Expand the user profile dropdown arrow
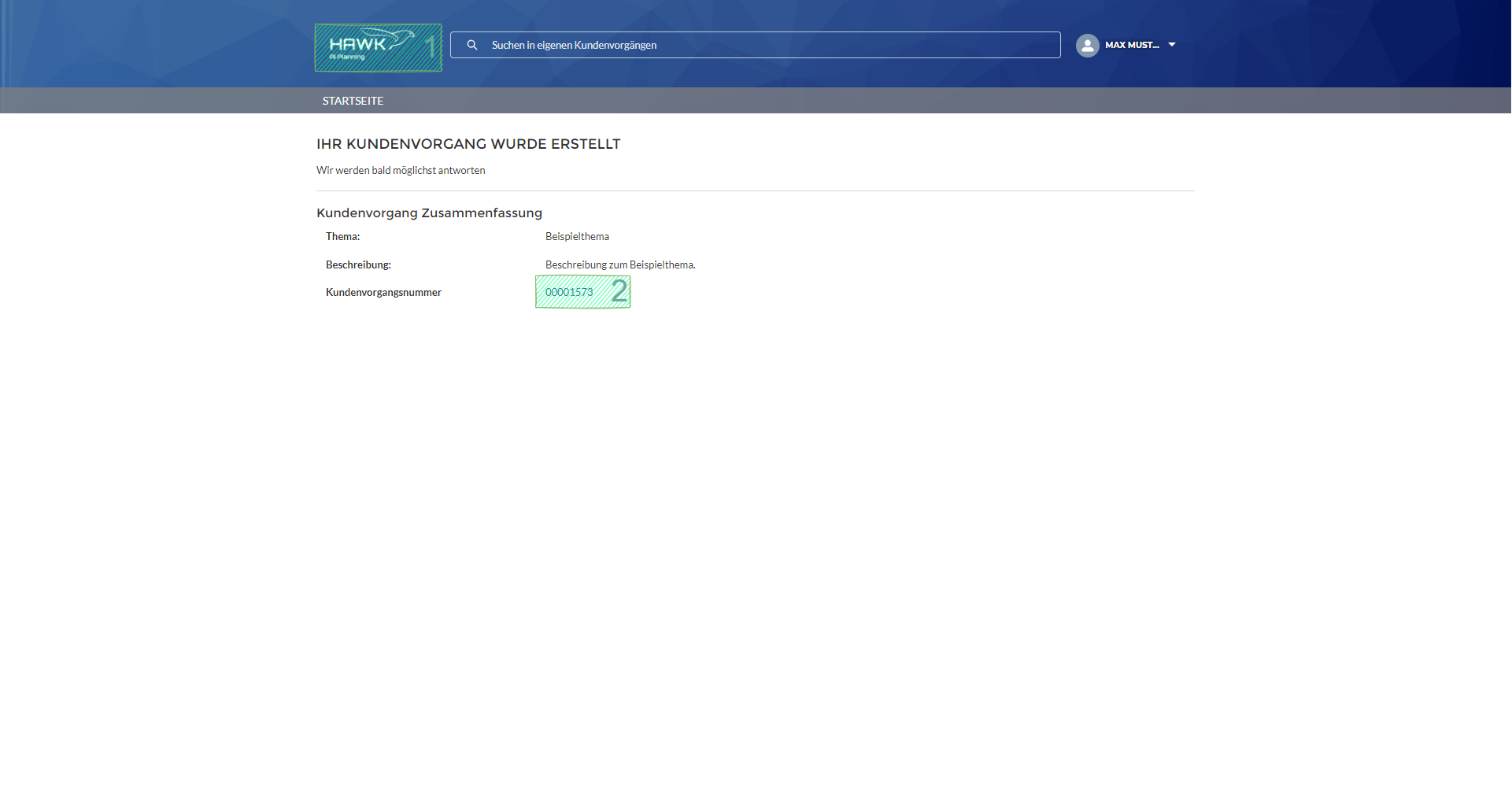 pyautogui.click(x=1172, y=45)
